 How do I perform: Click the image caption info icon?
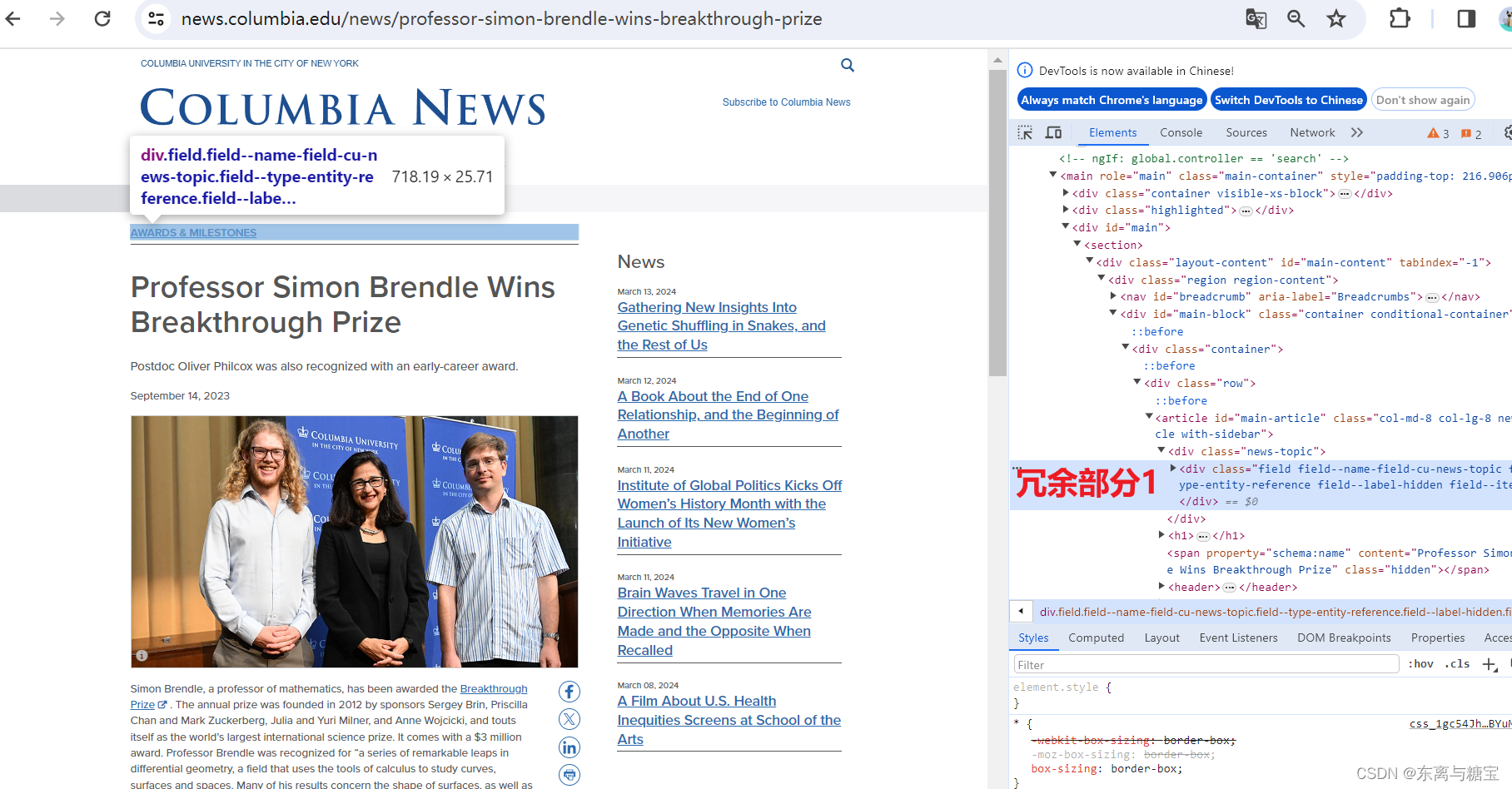coord(142,656)
